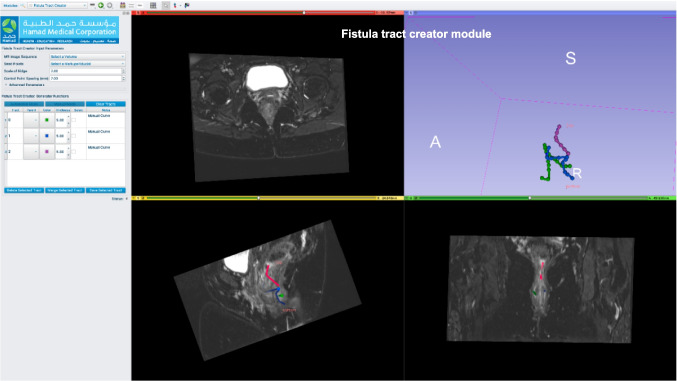Screen dimensions: 677x381
Task: Click the Merge Selected Tract button
Action: [x=65, y=190]
